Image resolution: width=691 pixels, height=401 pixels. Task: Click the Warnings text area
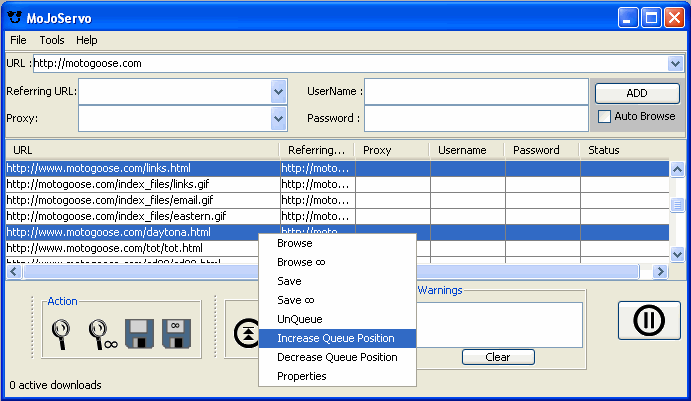point(499,325)
